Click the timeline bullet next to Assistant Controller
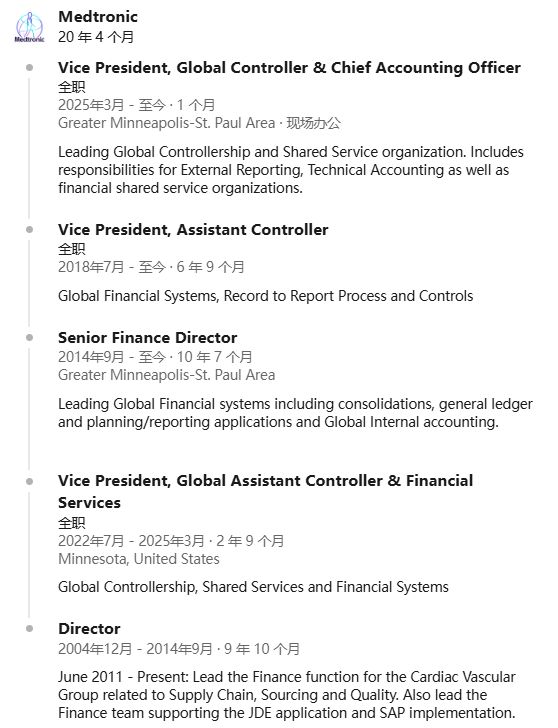 [x=30, y=229]
